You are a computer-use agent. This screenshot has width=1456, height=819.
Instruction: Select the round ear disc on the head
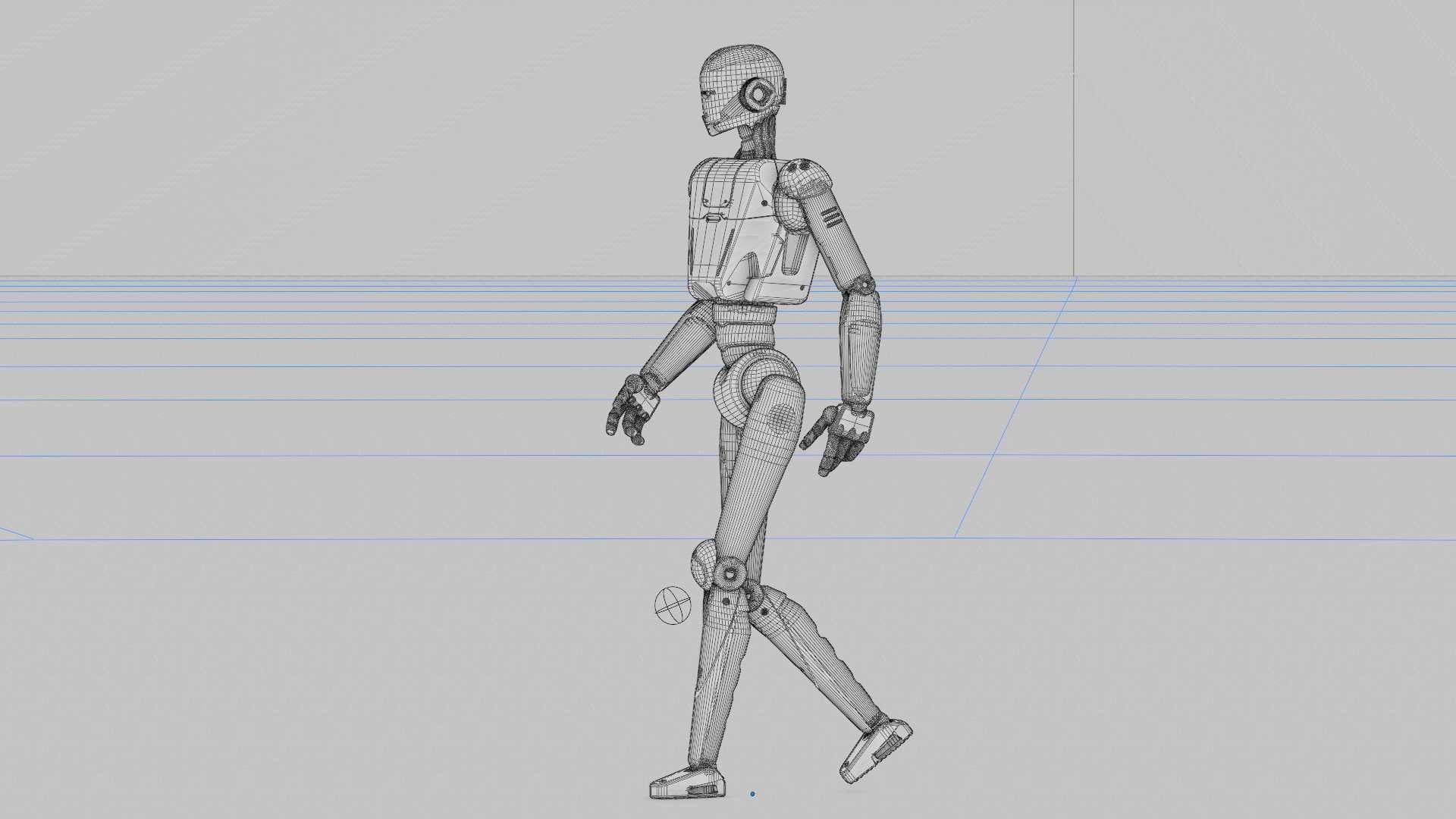point(758,95)
